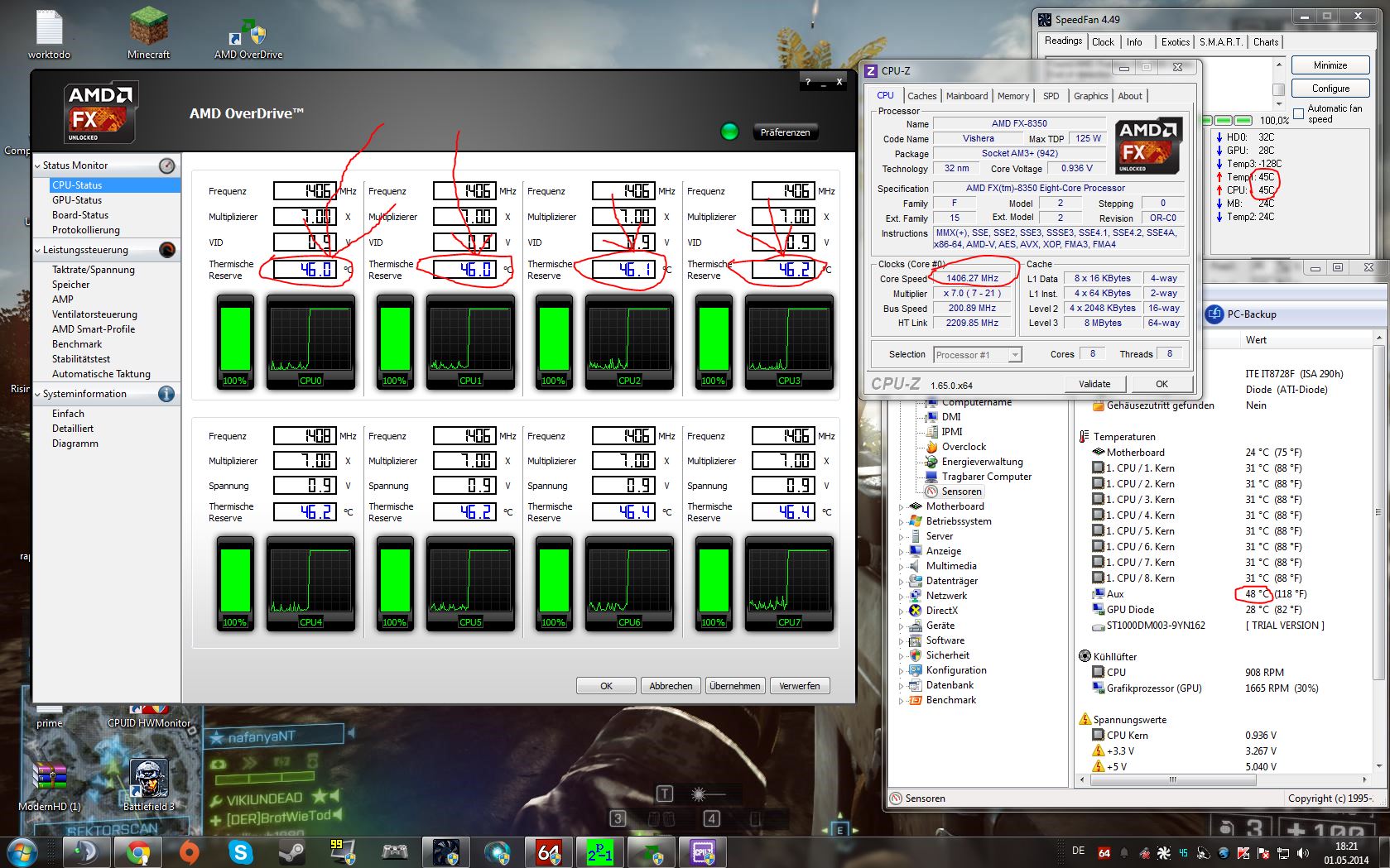Switch to the Caches tab in CPU-Z
1390x868 pixels.
point(921,96)
